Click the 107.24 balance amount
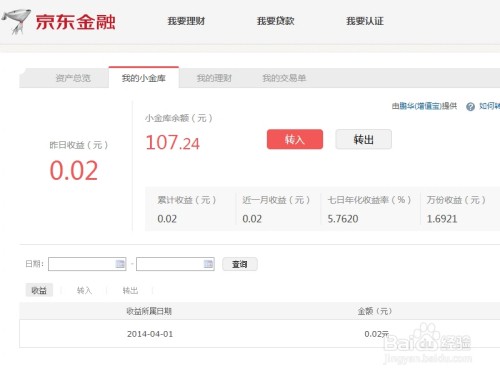The height and width of the screenshot is (376, 500). point(172,143)
